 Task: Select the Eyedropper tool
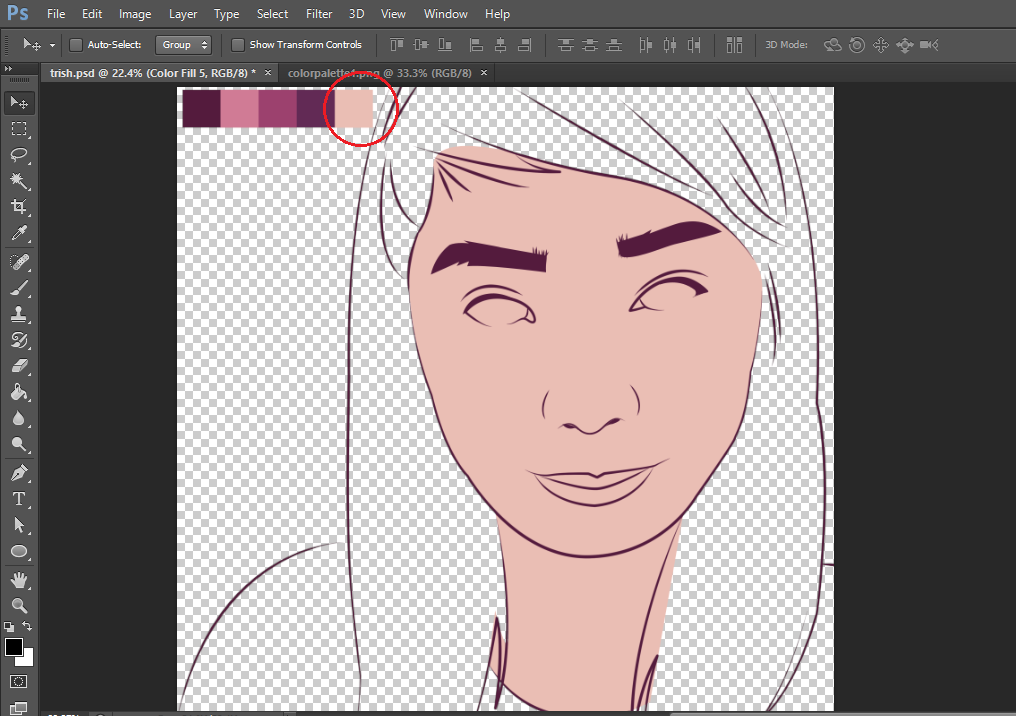(x=19, y=234)
